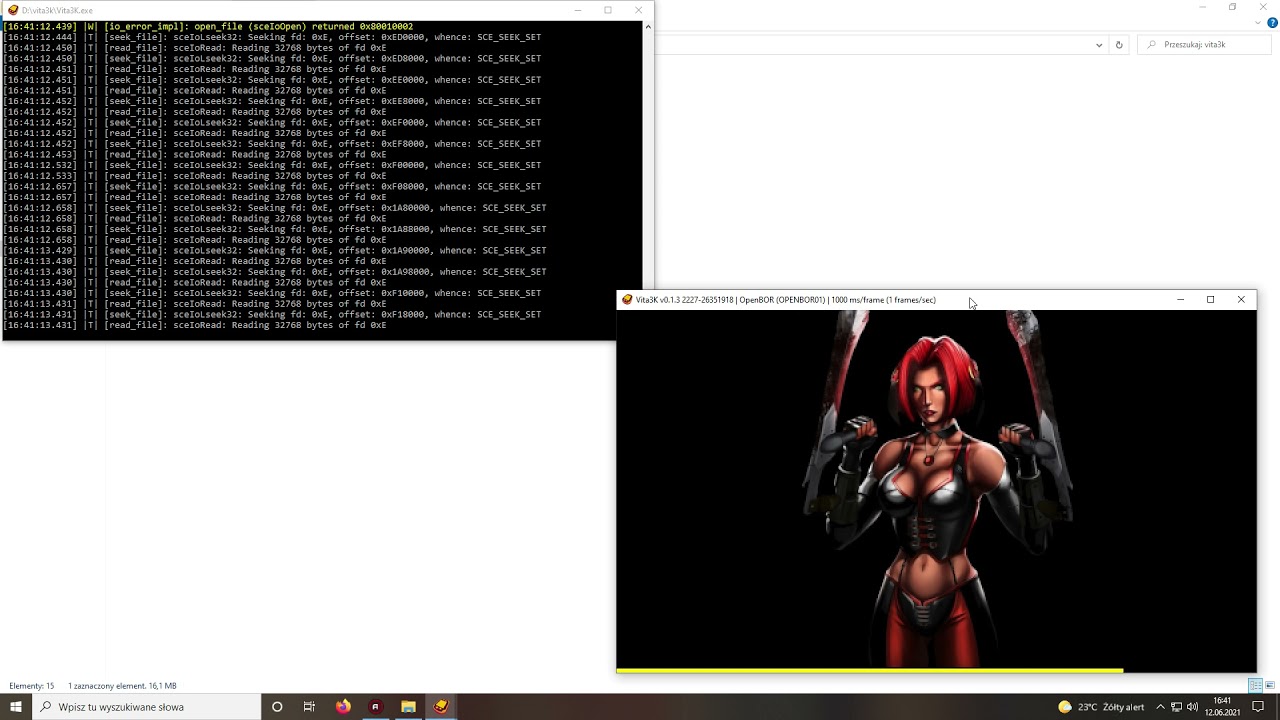Open the notification center icon
The image size is (1280, 720).
tap(1258, 706)
